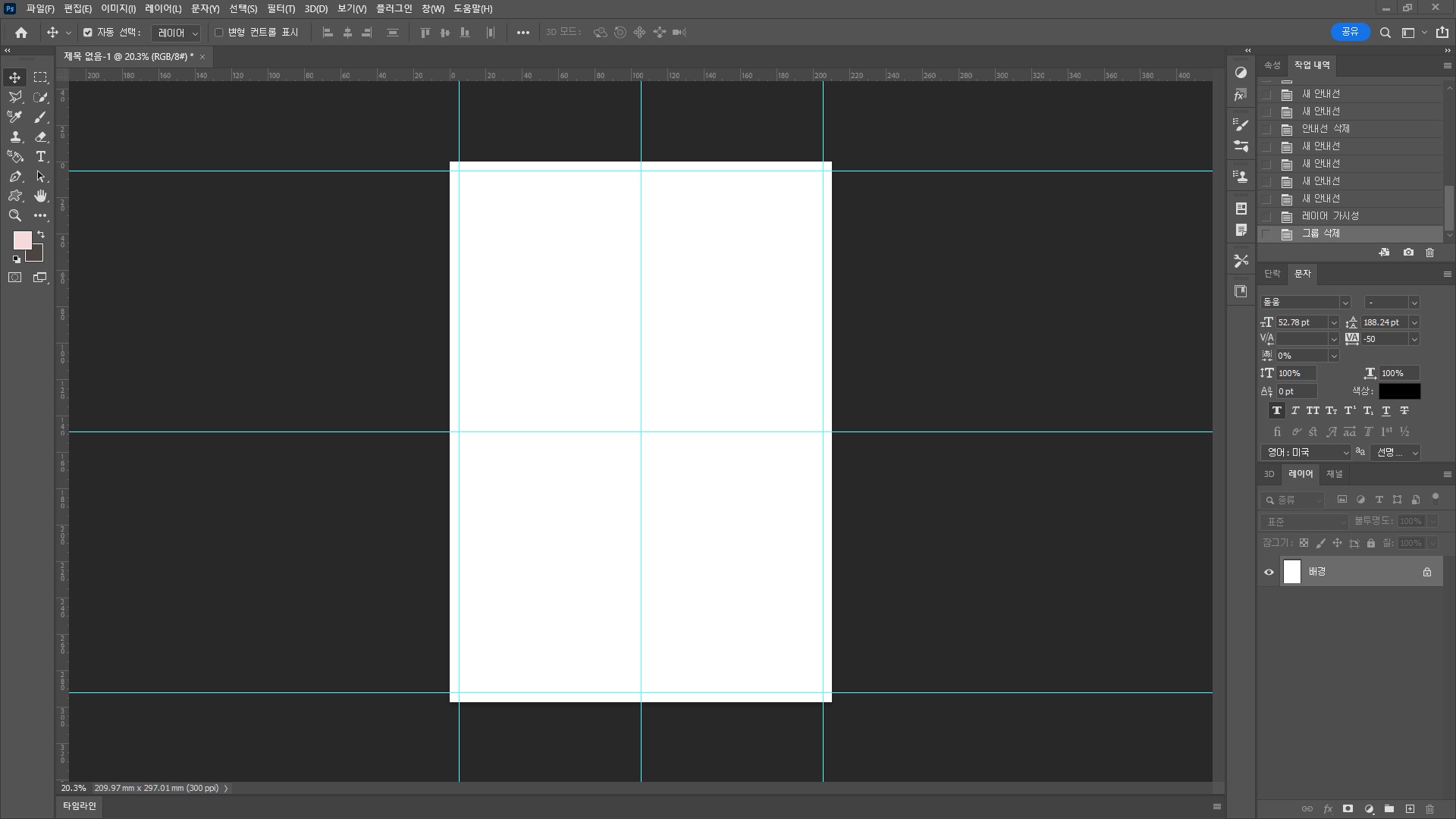Viewport: 1456px width, 819px height.
Task: Open the 필터(T) menu
Action: coord(281,9)
